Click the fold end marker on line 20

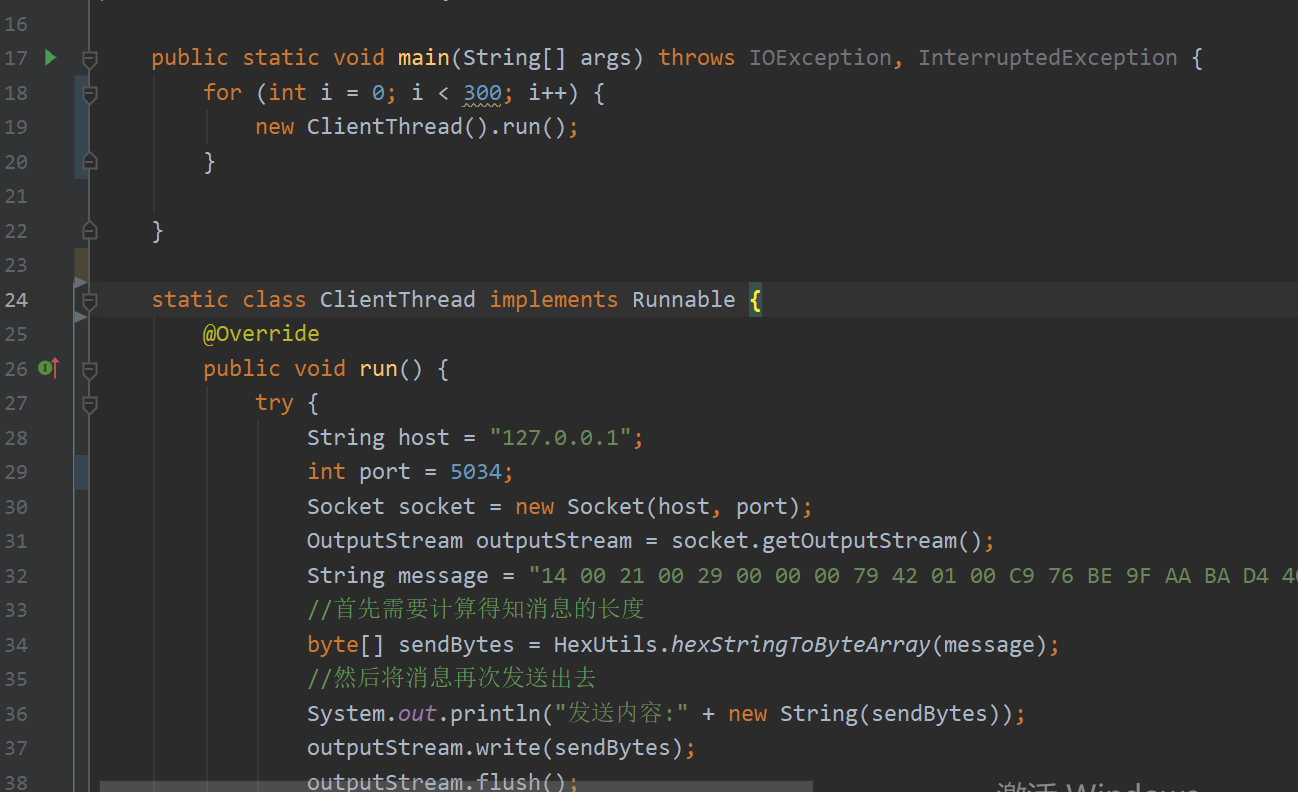coord(88,161)
